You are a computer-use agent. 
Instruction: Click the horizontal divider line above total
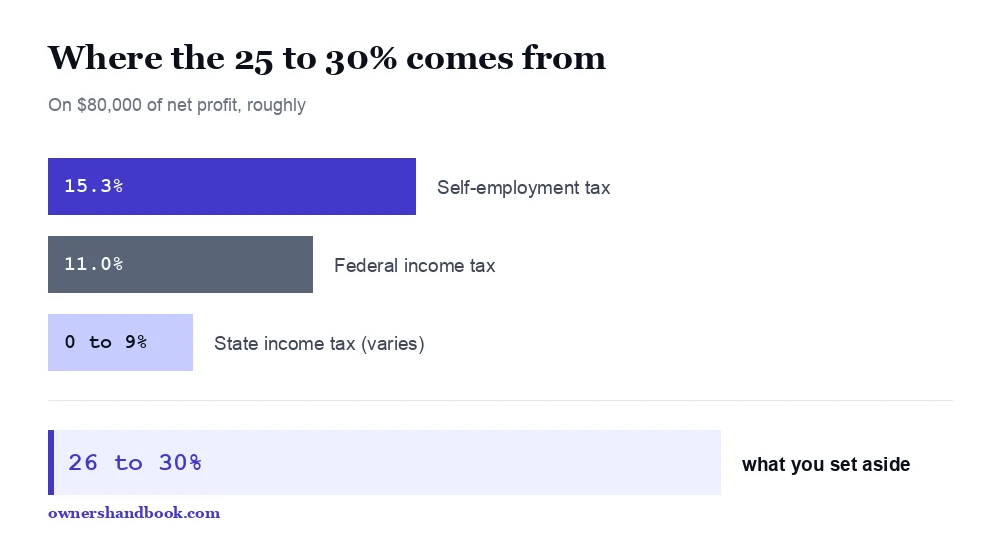point(500,401)
